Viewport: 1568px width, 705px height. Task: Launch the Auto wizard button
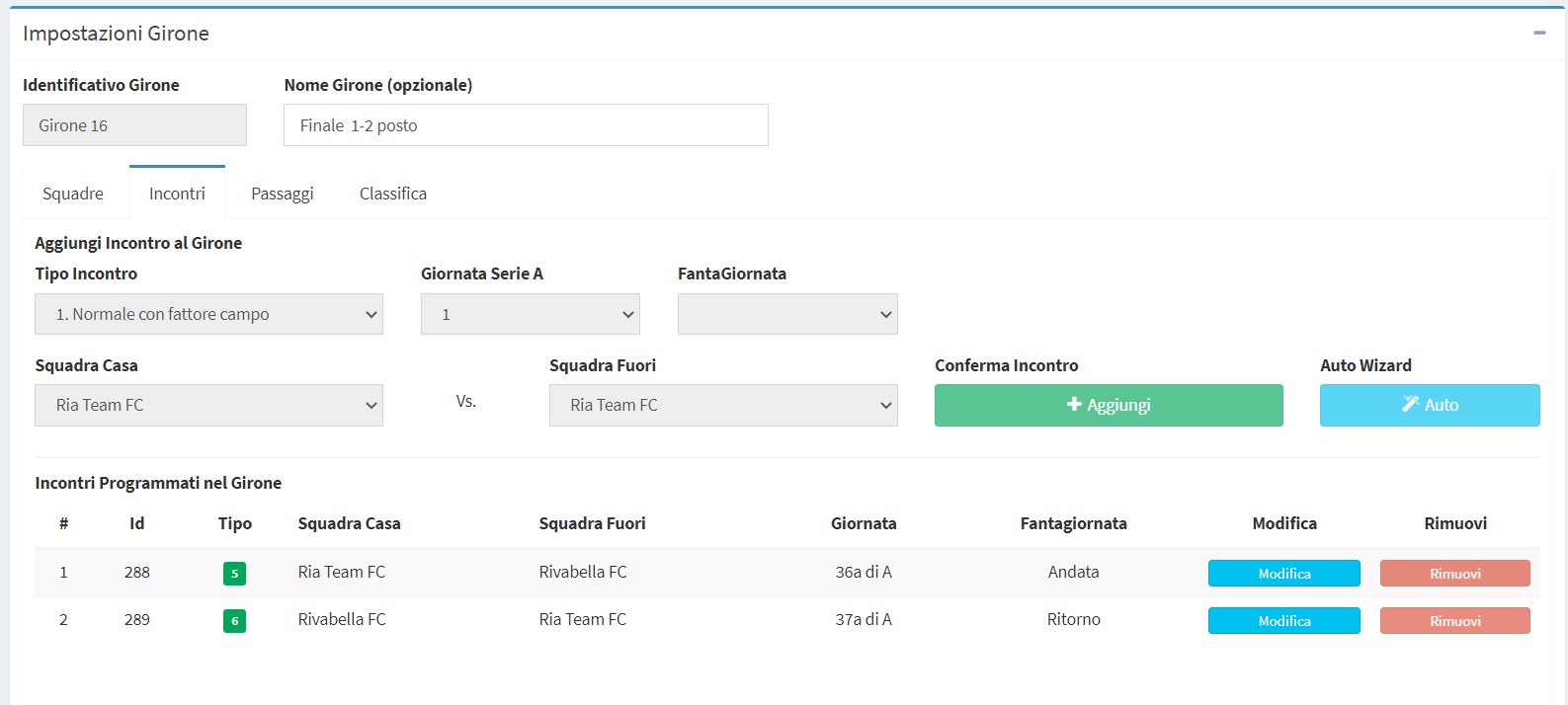(x=1429, y=405)
